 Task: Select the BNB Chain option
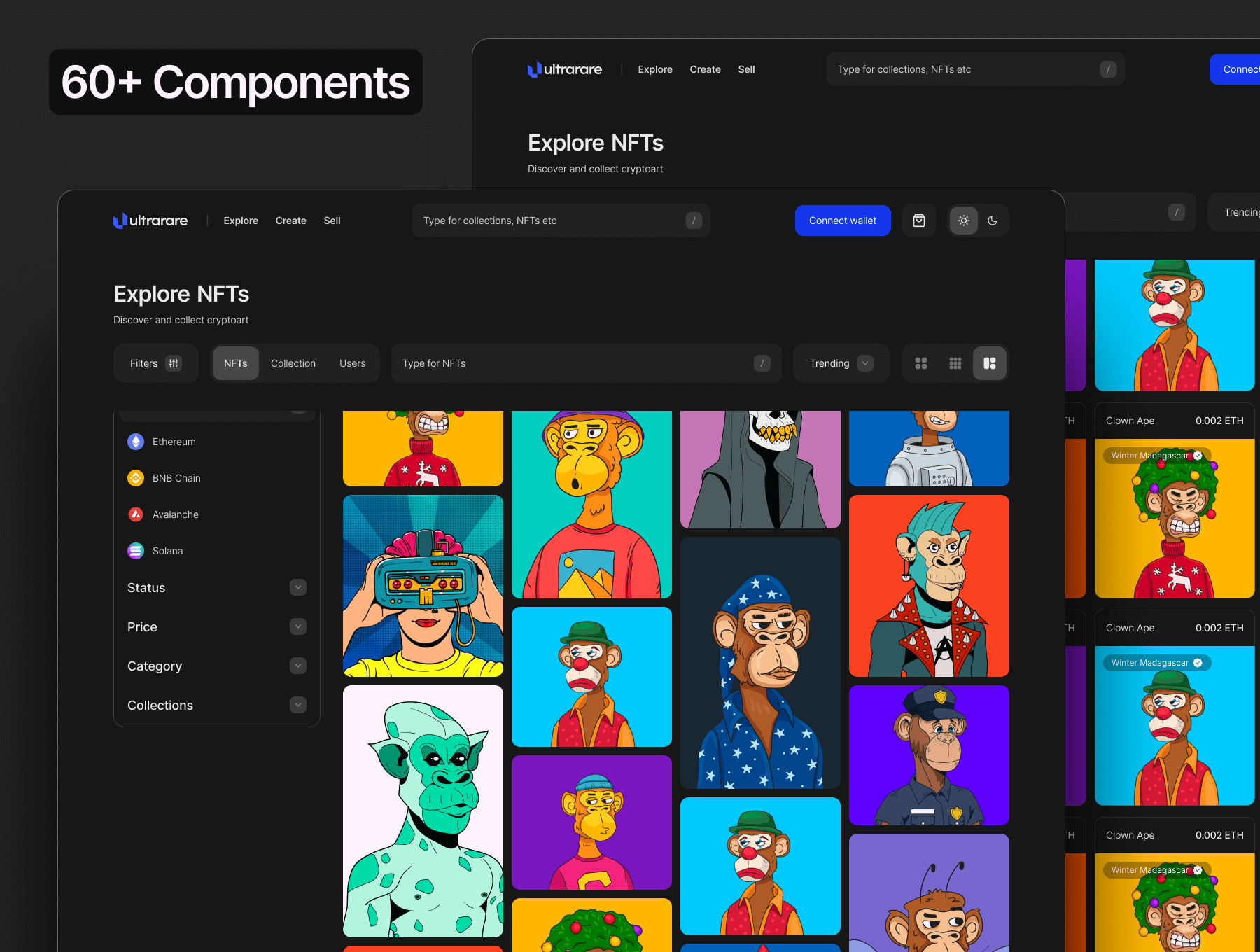point(176,478)
